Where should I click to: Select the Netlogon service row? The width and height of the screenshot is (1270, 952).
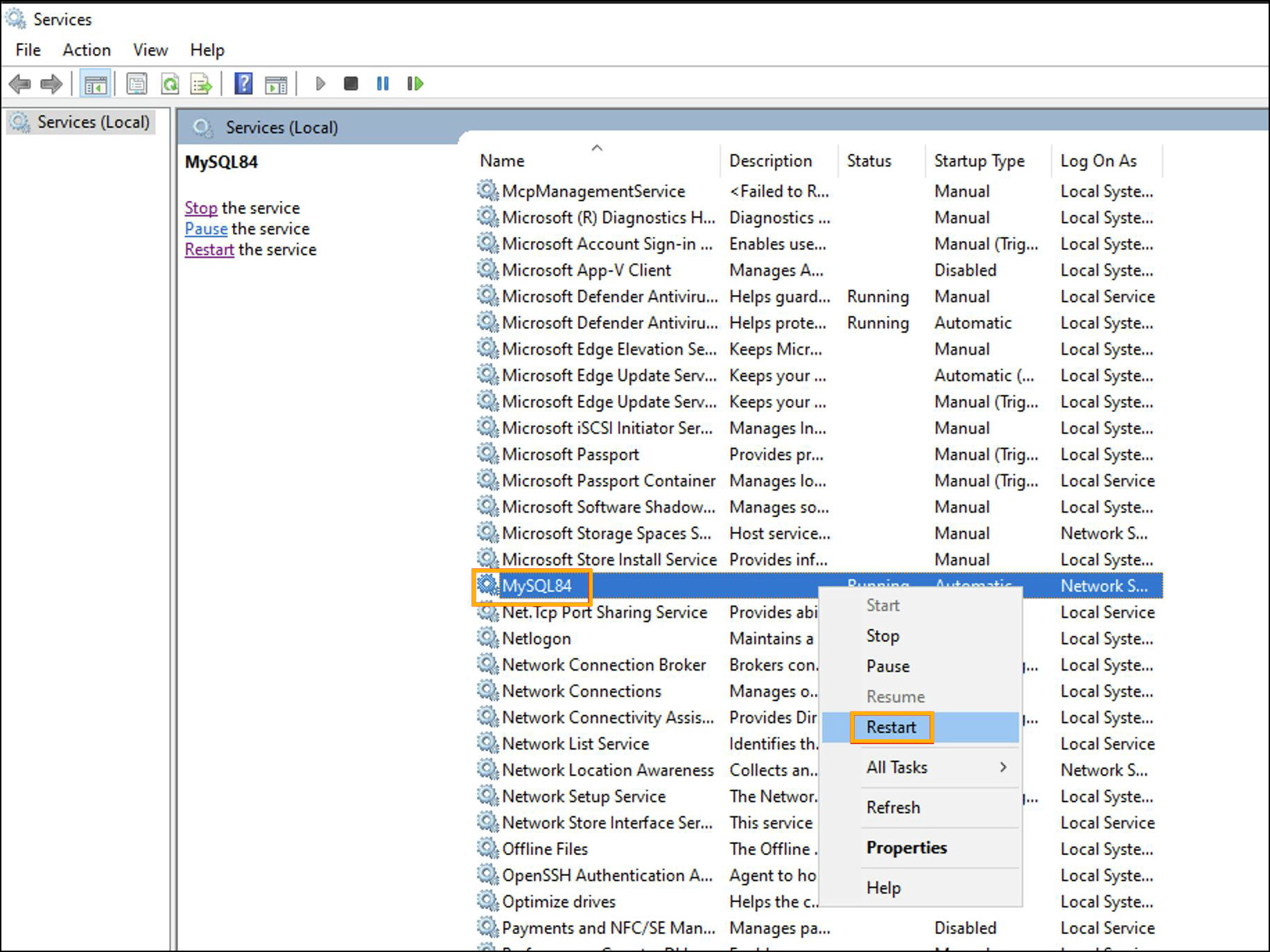[537, 639]
